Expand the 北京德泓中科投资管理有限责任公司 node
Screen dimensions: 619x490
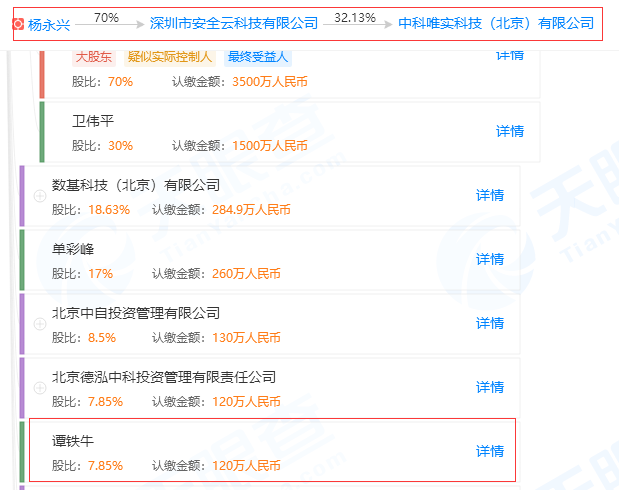pyautogui.click(x=39, y=388)
